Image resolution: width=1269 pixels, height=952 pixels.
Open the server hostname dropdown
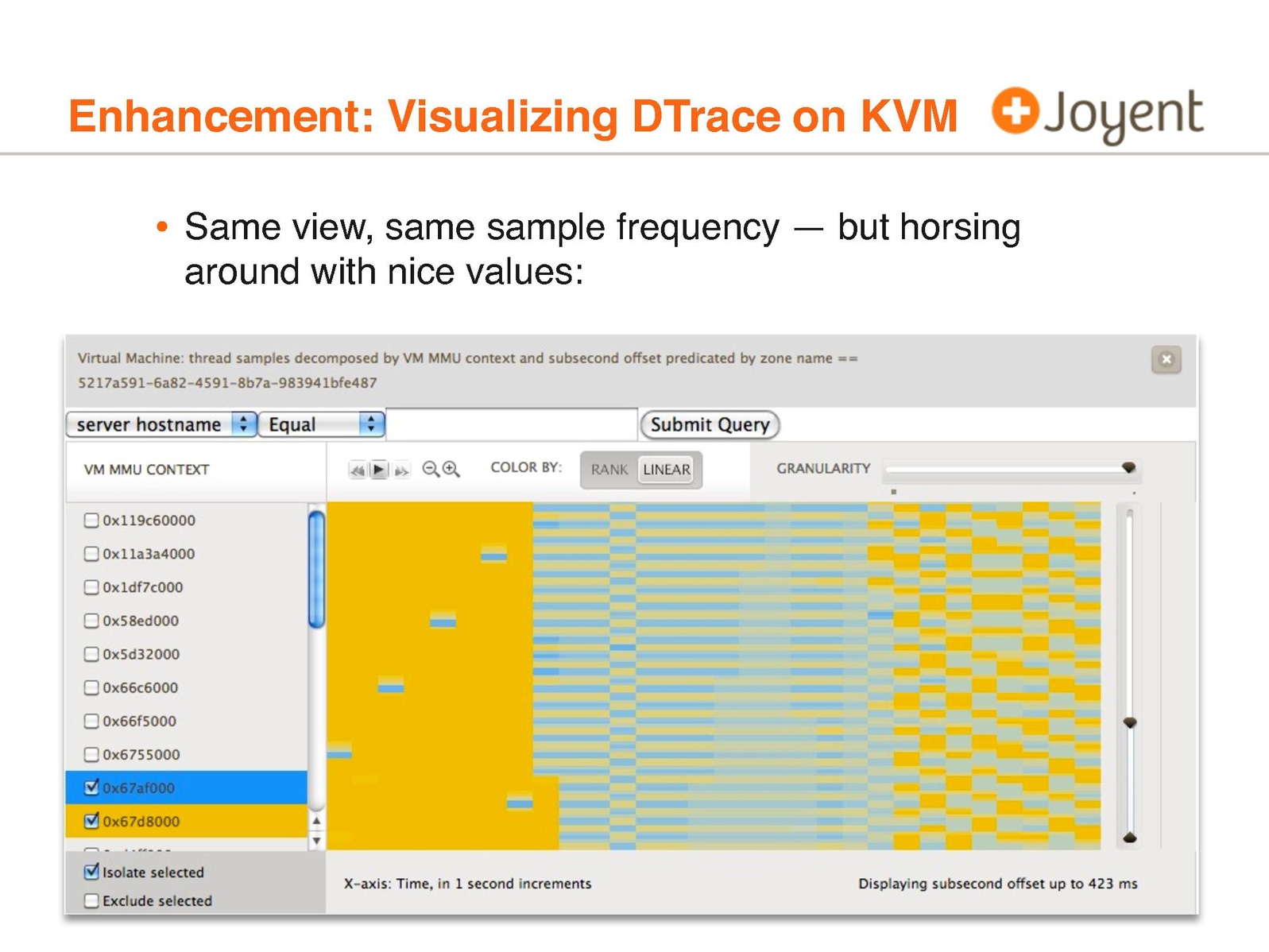tap(161, 424)
